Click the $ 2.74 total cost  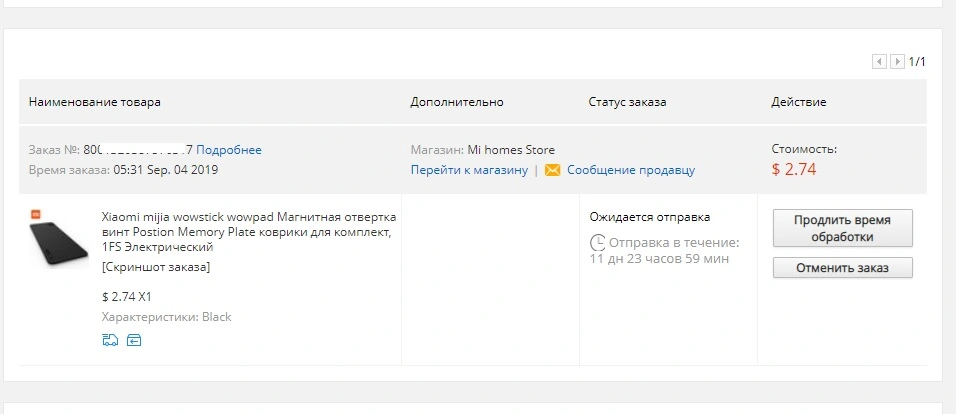[794, 170]
